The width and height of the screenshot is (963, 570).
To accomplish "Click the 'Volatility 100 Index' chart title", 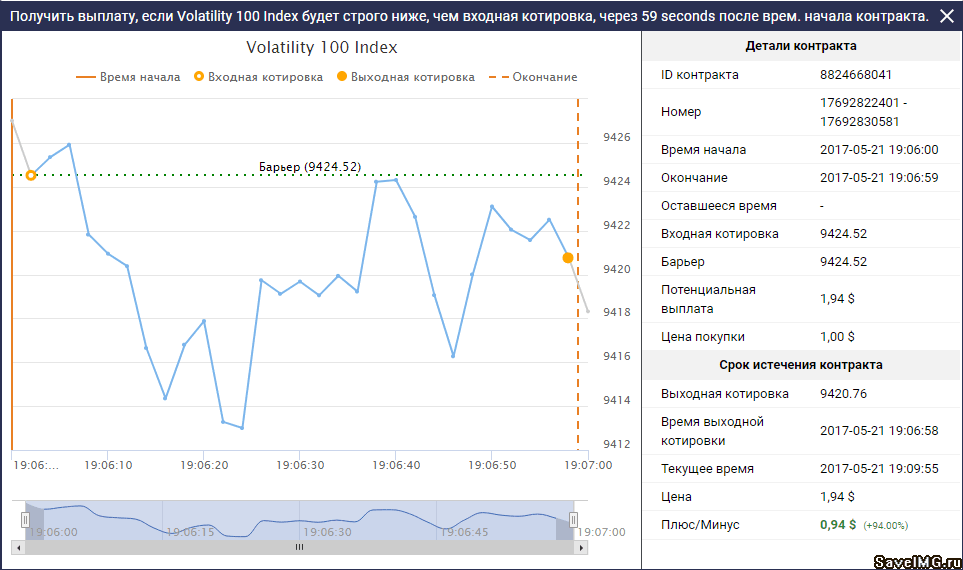I will click(x=321, y=48).
